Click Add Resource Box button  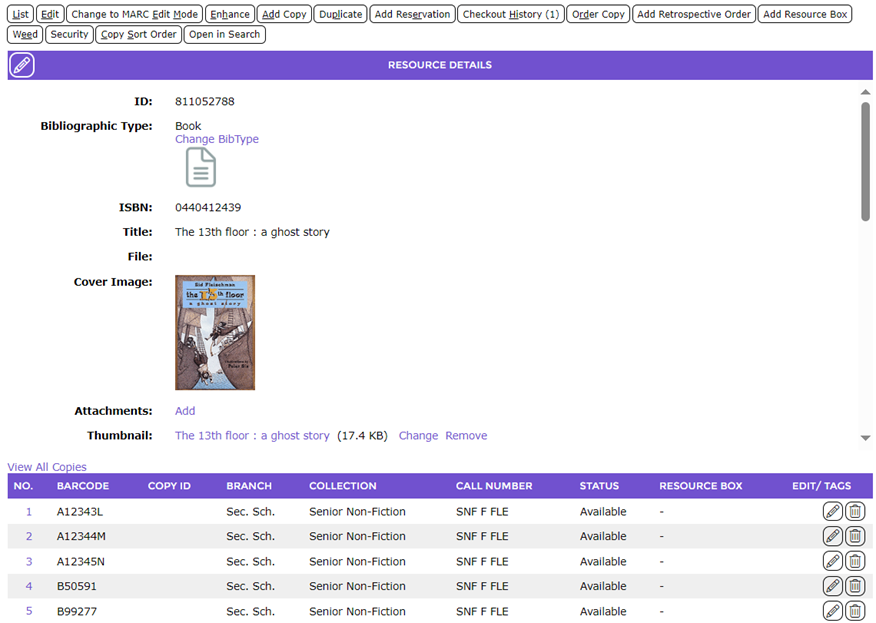pos(805,14)
